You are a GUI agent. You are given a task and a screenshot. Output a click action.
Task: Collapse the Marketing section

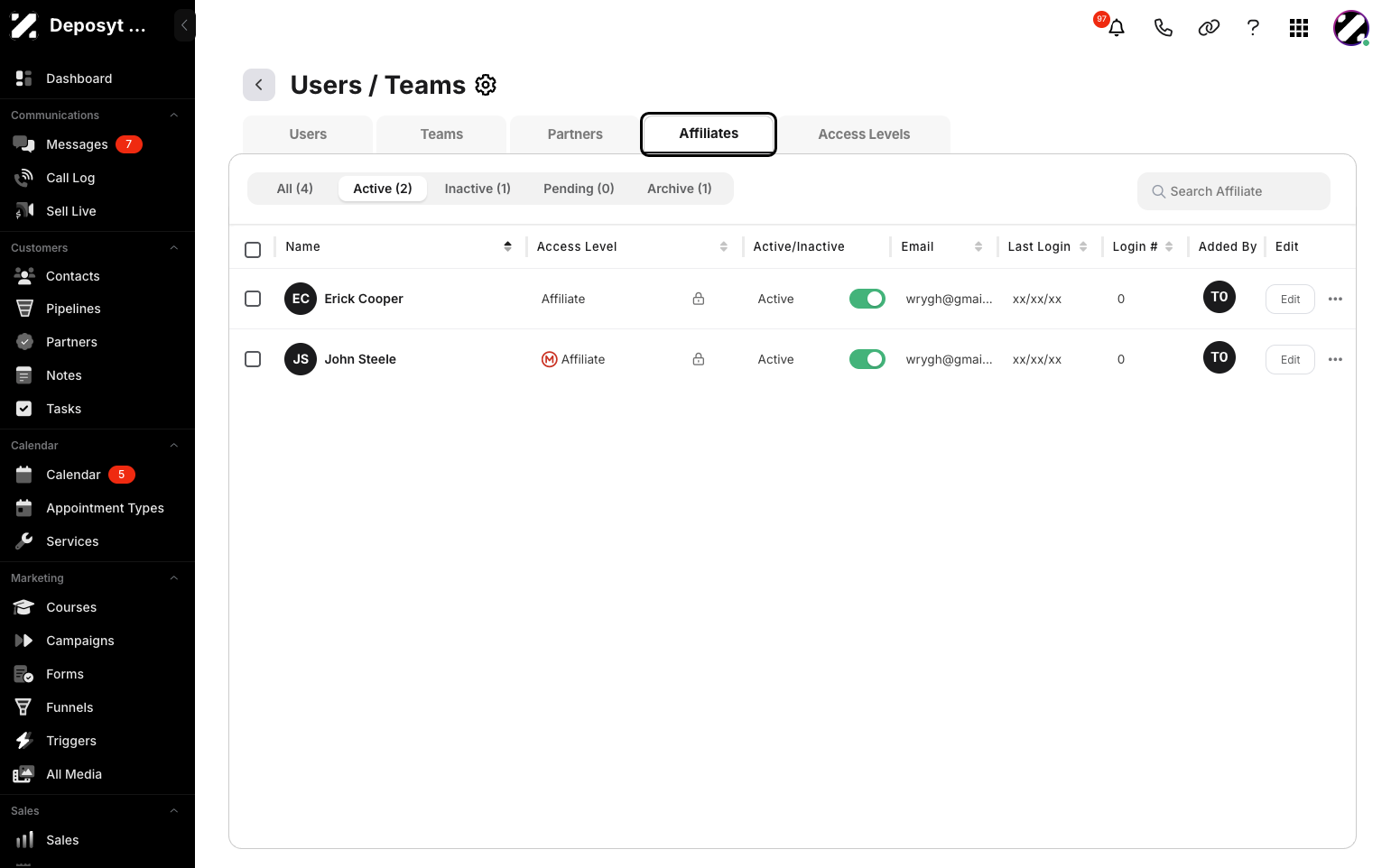(174, 578)
